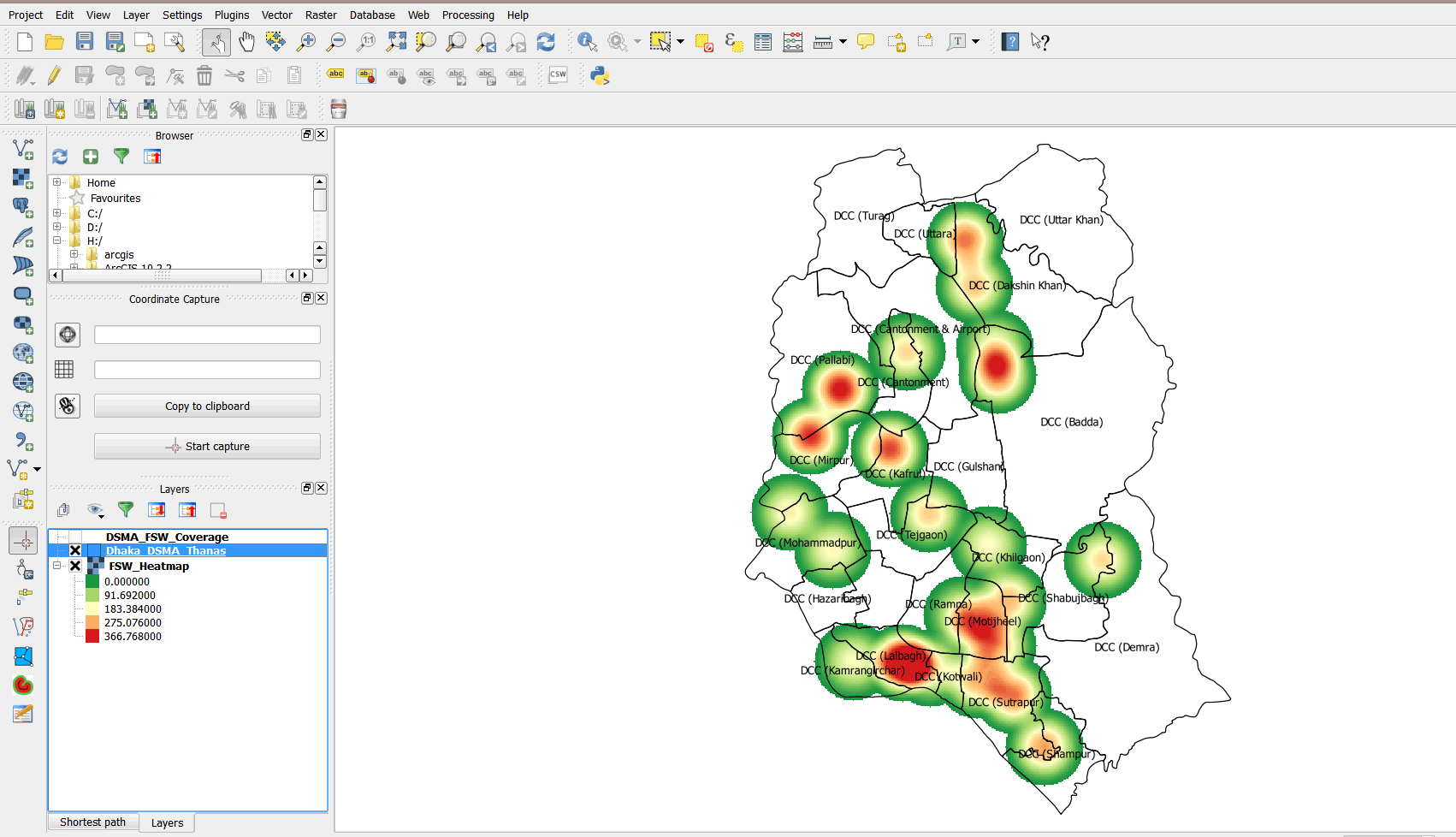Click the coordinate system selection globe button
Image resolution: width=1456 pixels, height=837 pixels.
(x=68, y=335)
